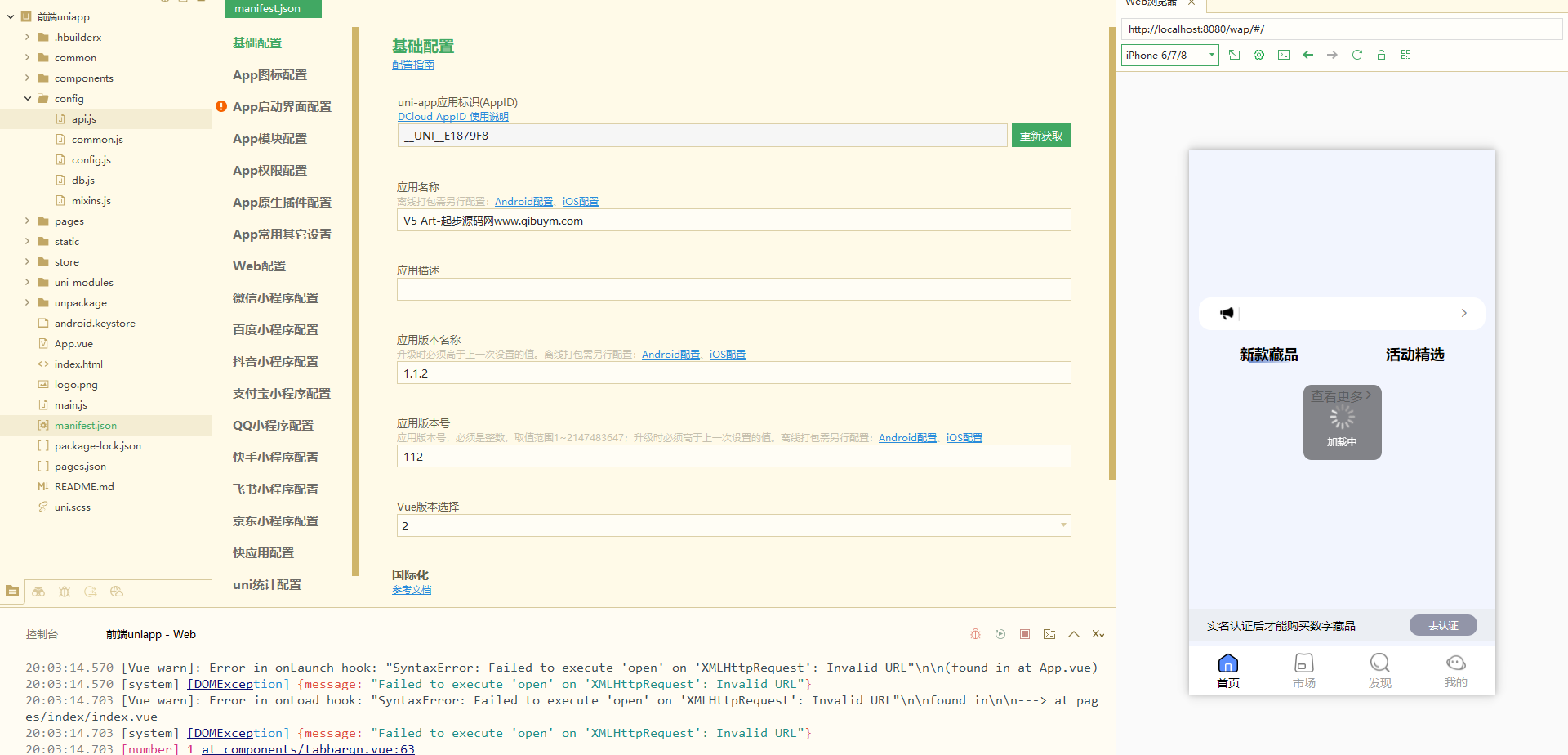Screen dimensions: 1568x755
Task: Expand the pages folder
Action: coord(28,221)
